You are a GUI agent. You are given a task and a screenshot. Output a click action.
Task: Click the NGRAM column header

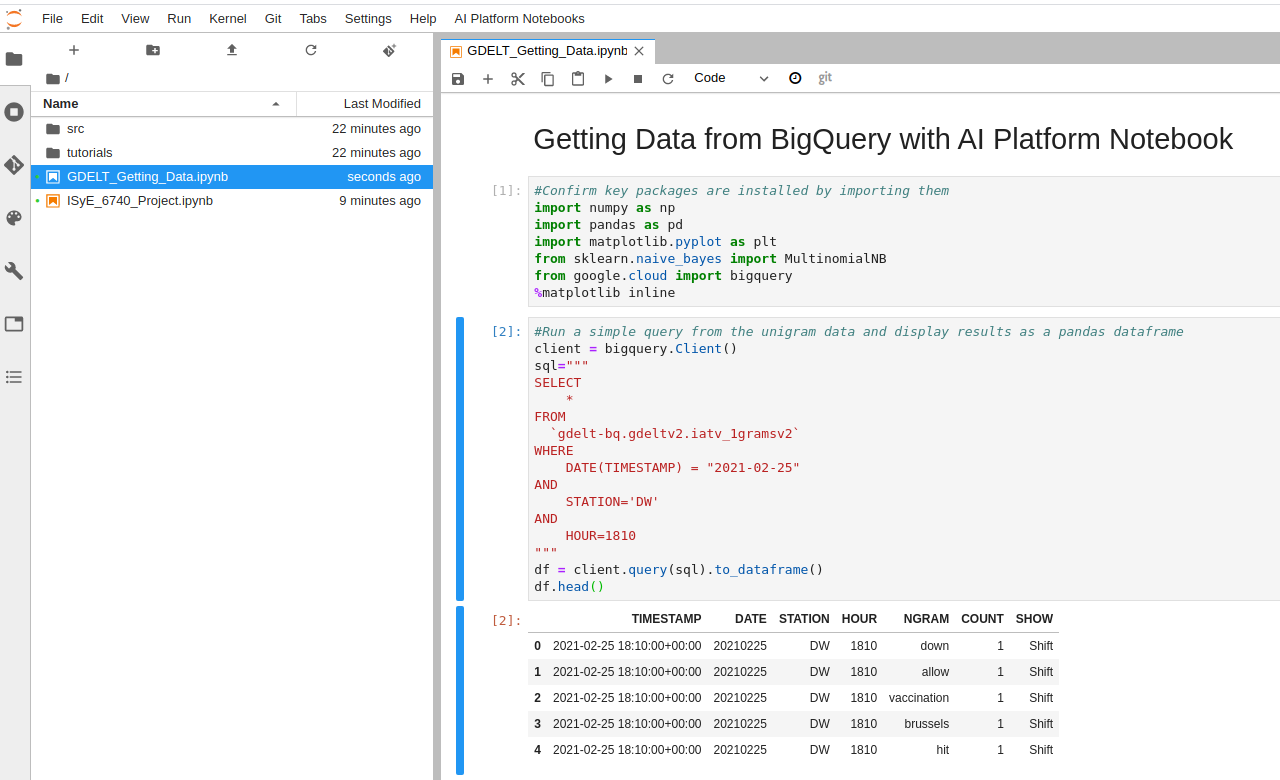[x=925, y=619]
